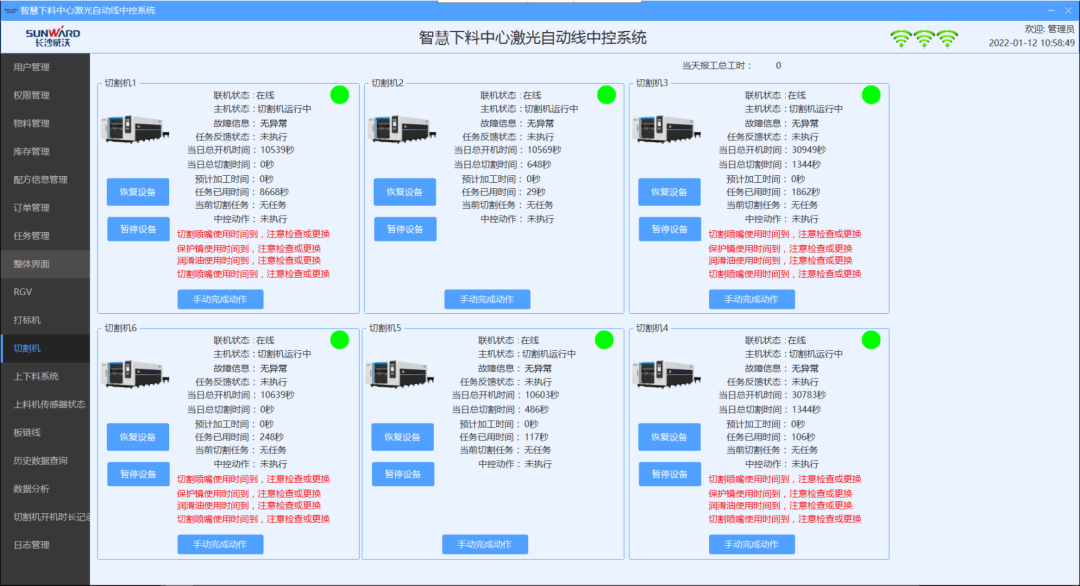Click 暂停设备 for 切割机6
The height and width of the screenshot is (586, 1080).
[138, 474]
